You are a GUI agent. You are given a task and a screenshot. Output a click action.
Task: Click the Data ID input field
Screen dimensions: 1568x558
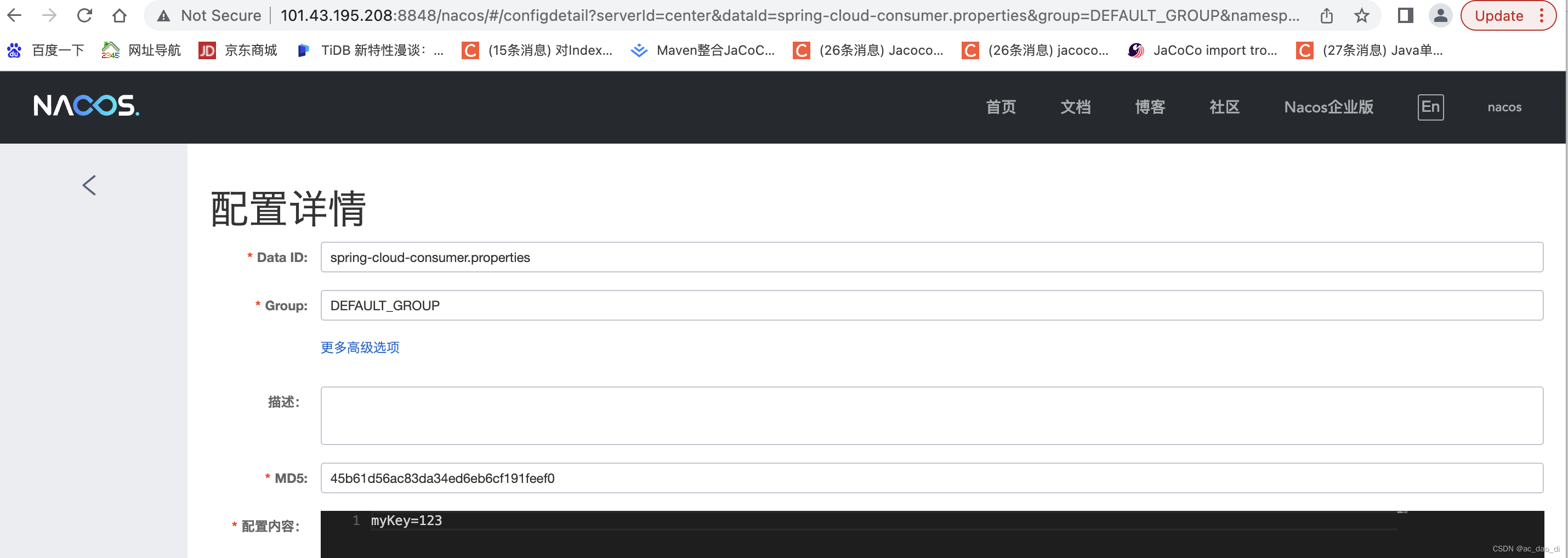pyautogui.click(x=932, y=258)
